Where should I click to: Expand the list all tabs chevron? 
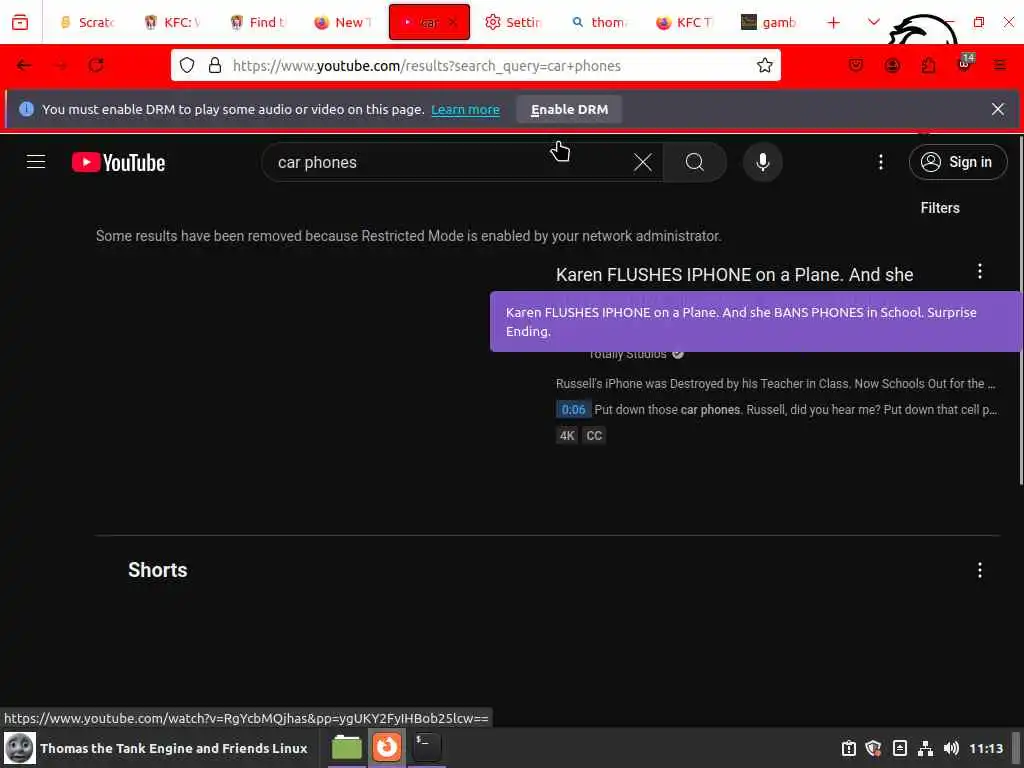coord(873,22)
